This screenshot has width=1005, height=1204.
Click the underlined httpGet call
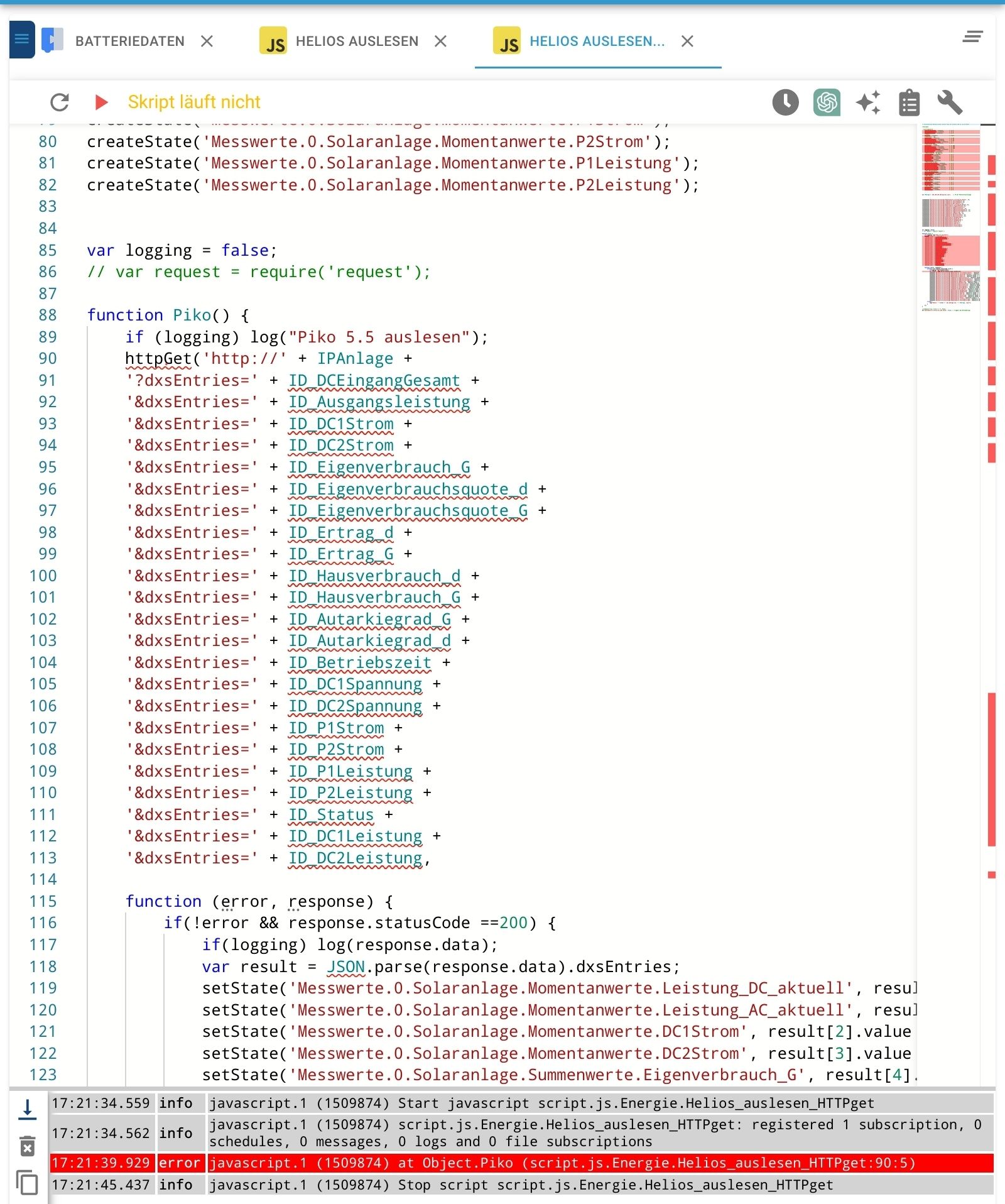158,359
